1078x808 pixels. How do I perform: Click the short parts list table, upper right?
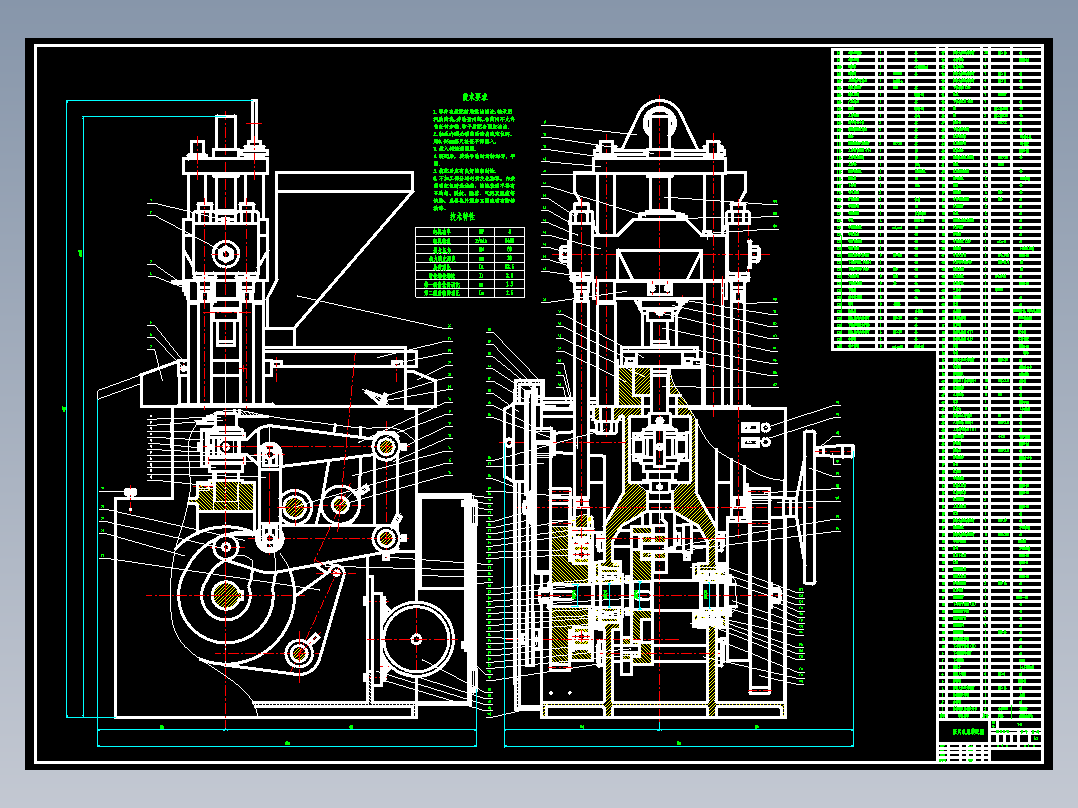[885, 199]
